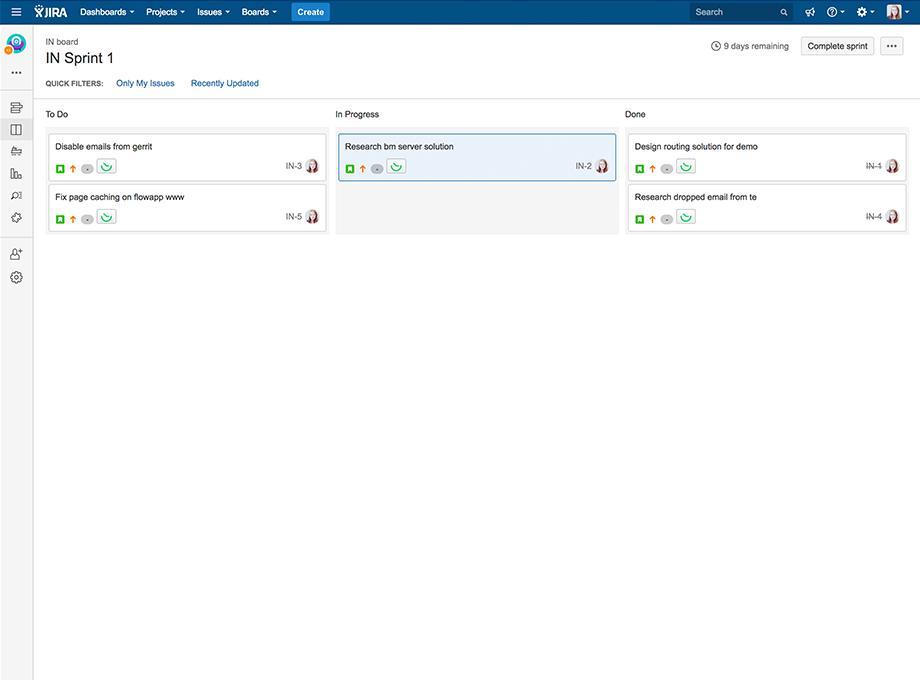Click issue key IN-1
Viewport: 920px width, 680px height.
point(873,166)
